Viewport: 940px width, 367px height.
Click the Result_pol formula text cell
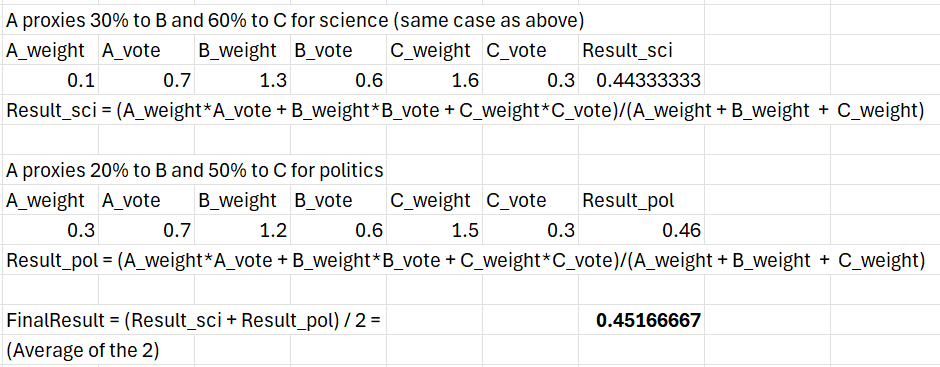click(465, 260)
